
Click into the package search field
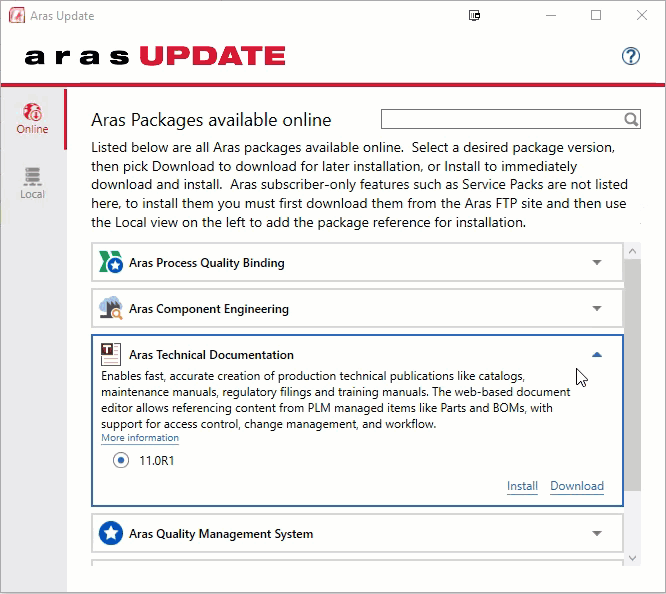(500, 120)
